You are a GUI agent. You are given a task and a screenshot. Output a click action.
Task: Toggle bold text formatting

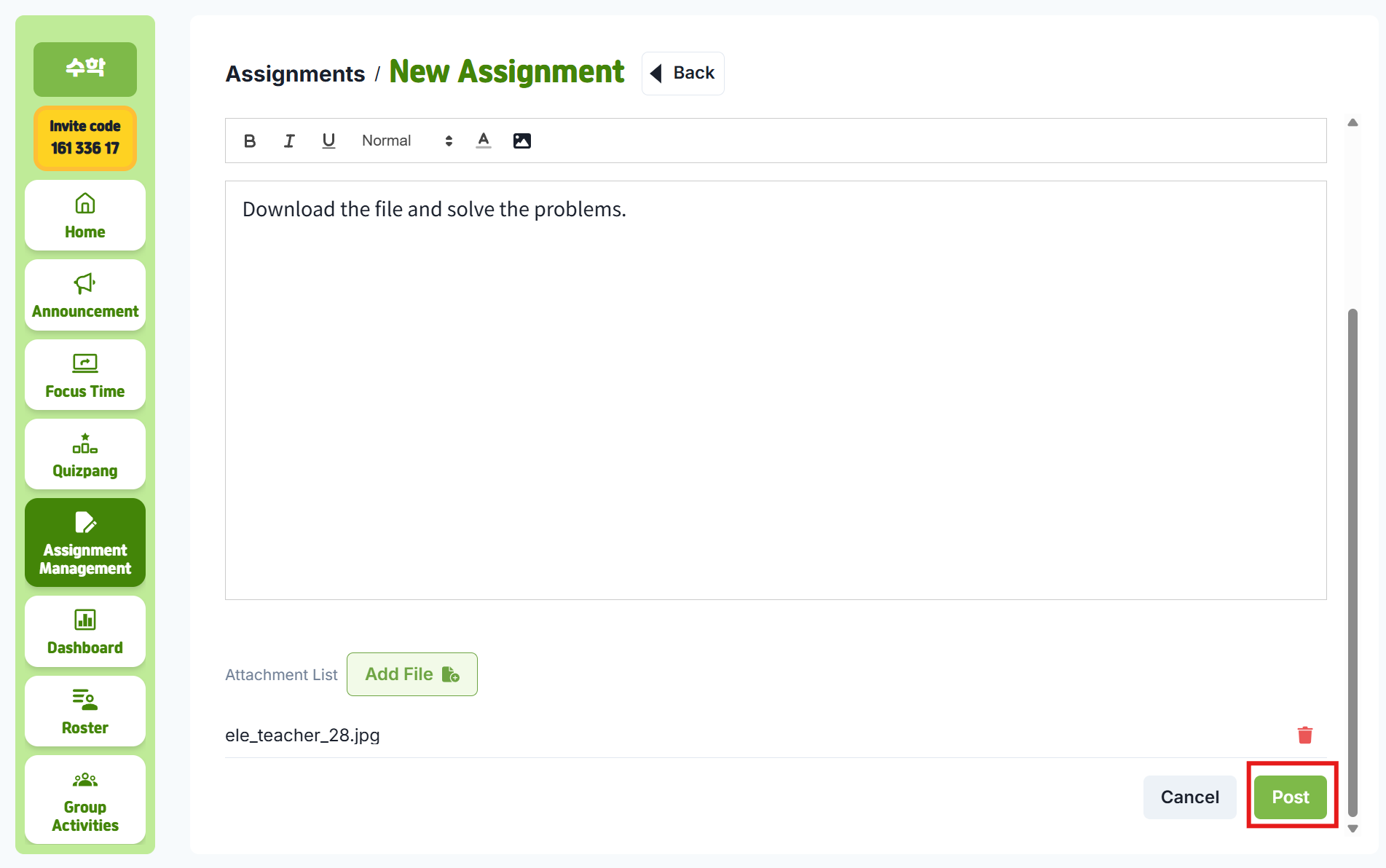[250, 141]
